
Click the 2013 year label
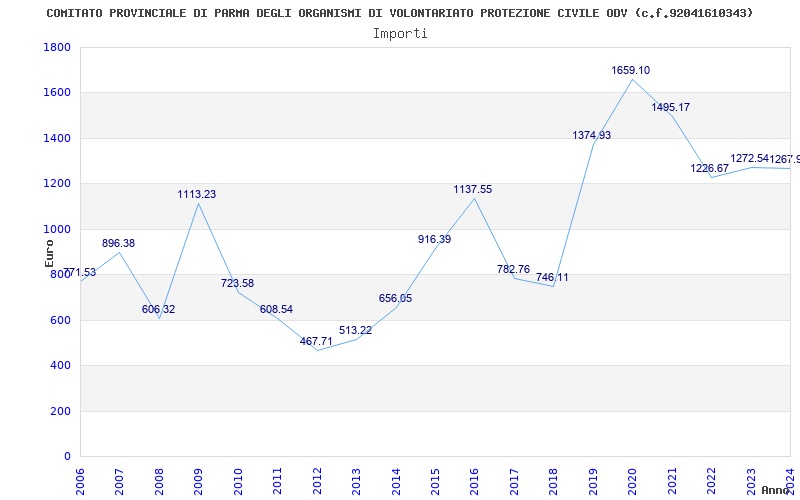tap(356, 481)
